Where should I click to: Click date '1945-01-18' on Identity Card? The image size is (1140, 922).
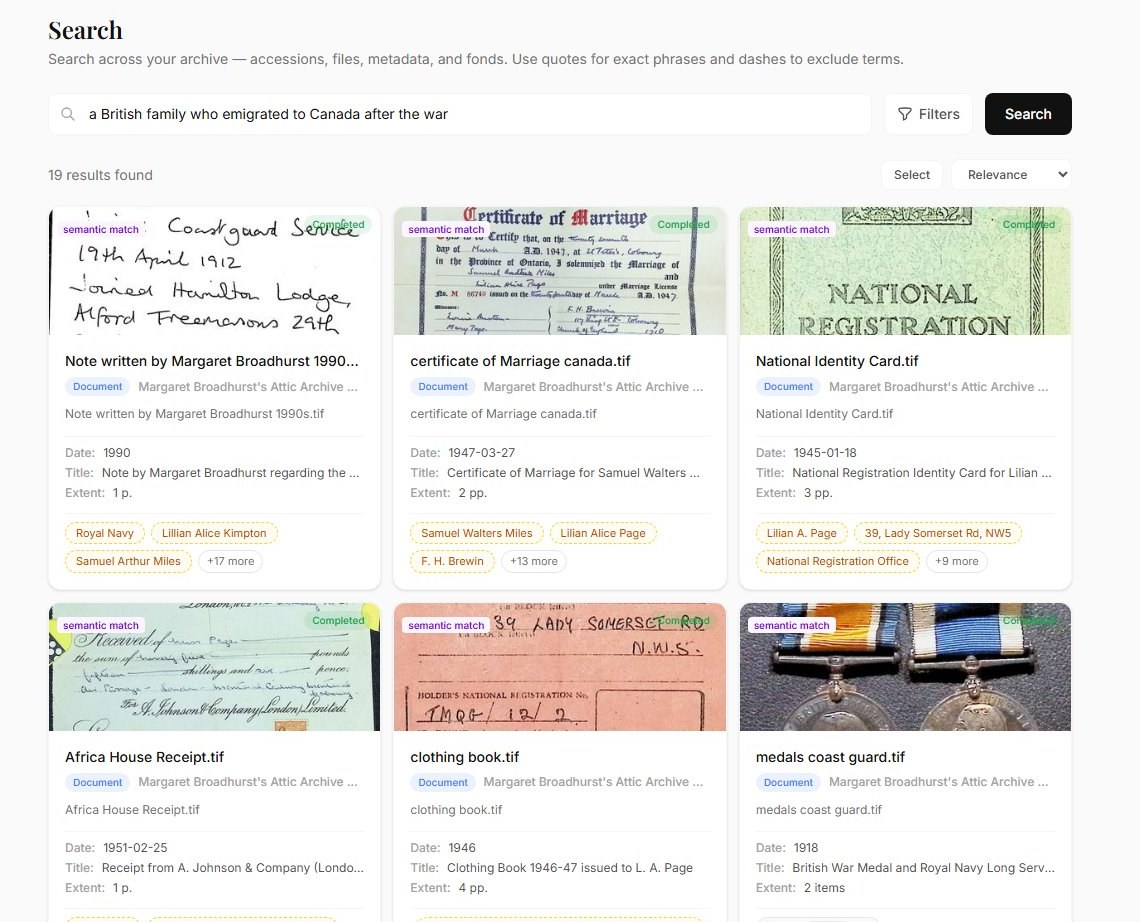click(825, 452)
